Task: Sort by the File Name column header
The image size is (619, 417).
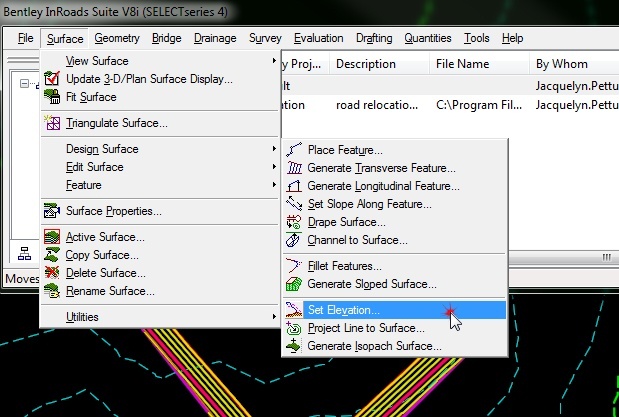Action: tap(479, 64)
